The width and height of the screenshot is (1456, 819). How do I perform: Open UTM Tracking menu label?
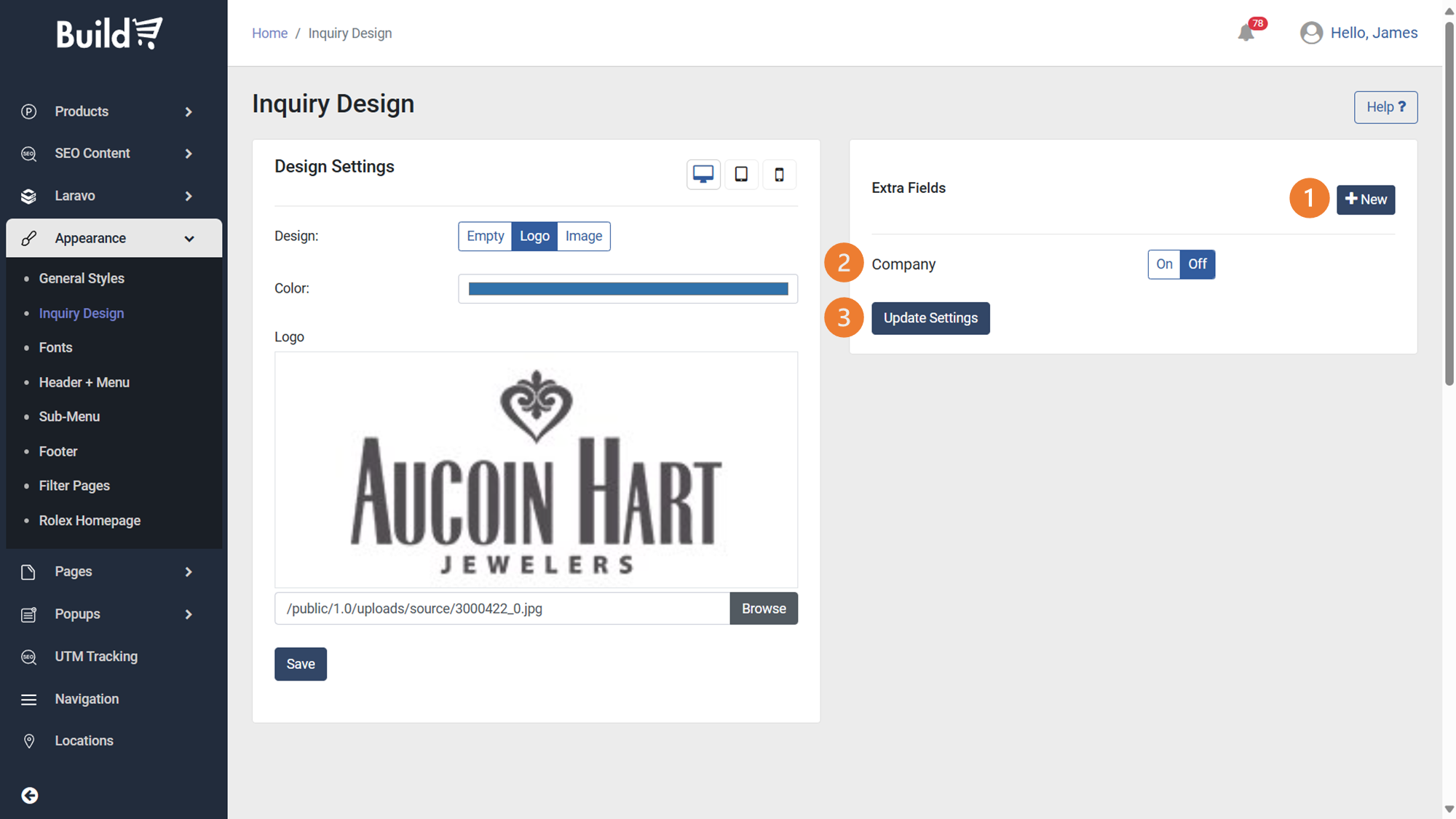click(x=96, y=657)
